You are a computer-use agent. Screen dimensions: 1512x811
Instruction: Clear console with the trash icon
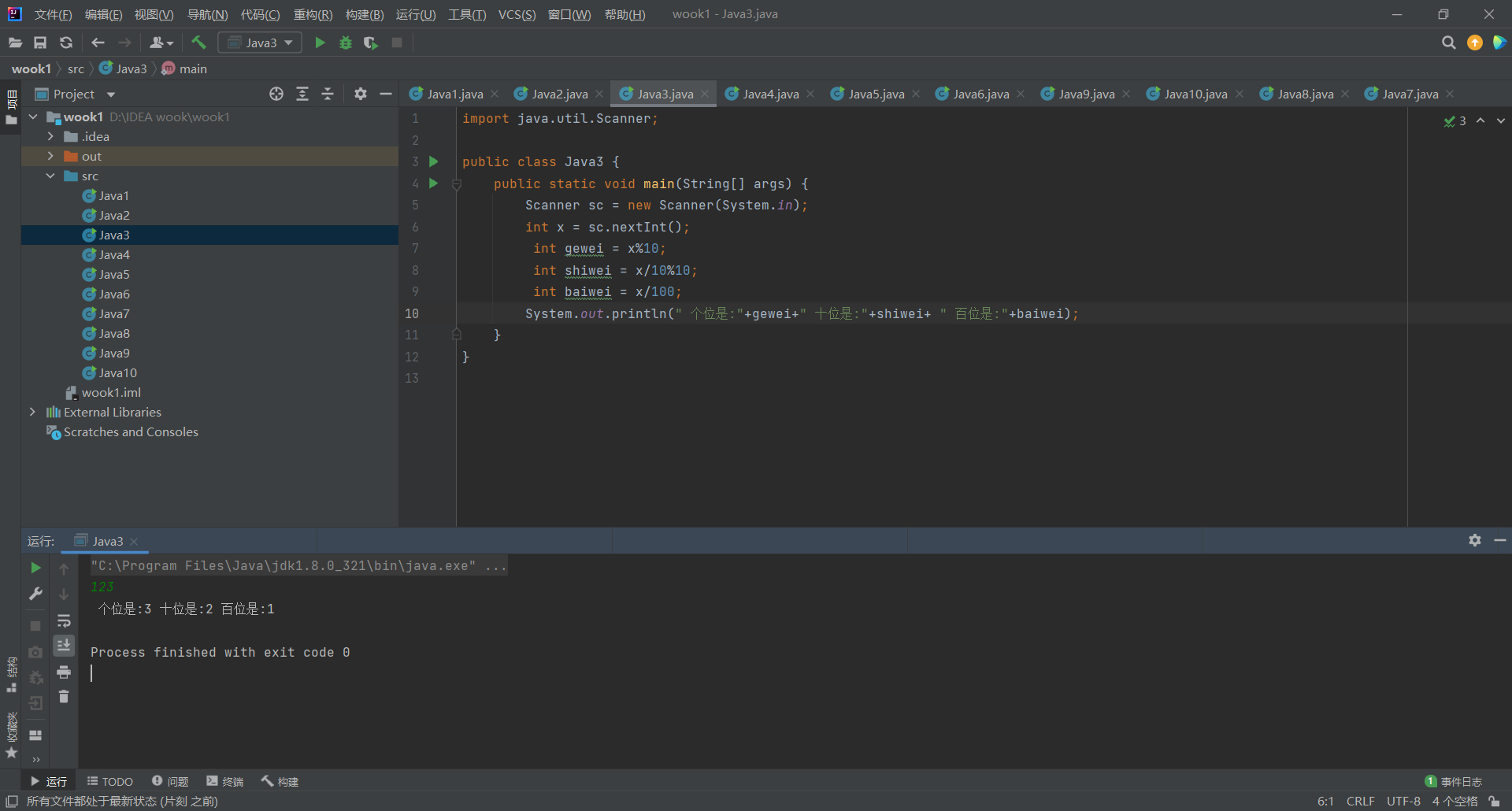64,697
